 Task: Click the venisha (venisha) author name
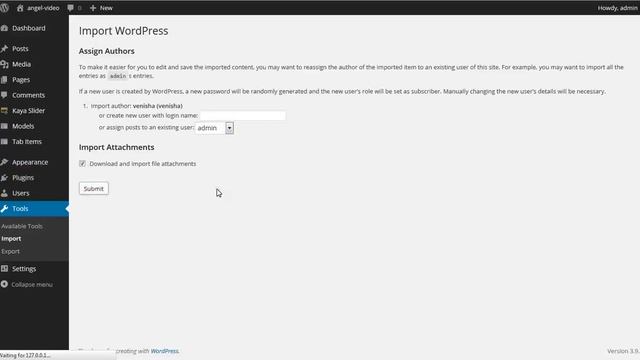click(x=158, y=106)
